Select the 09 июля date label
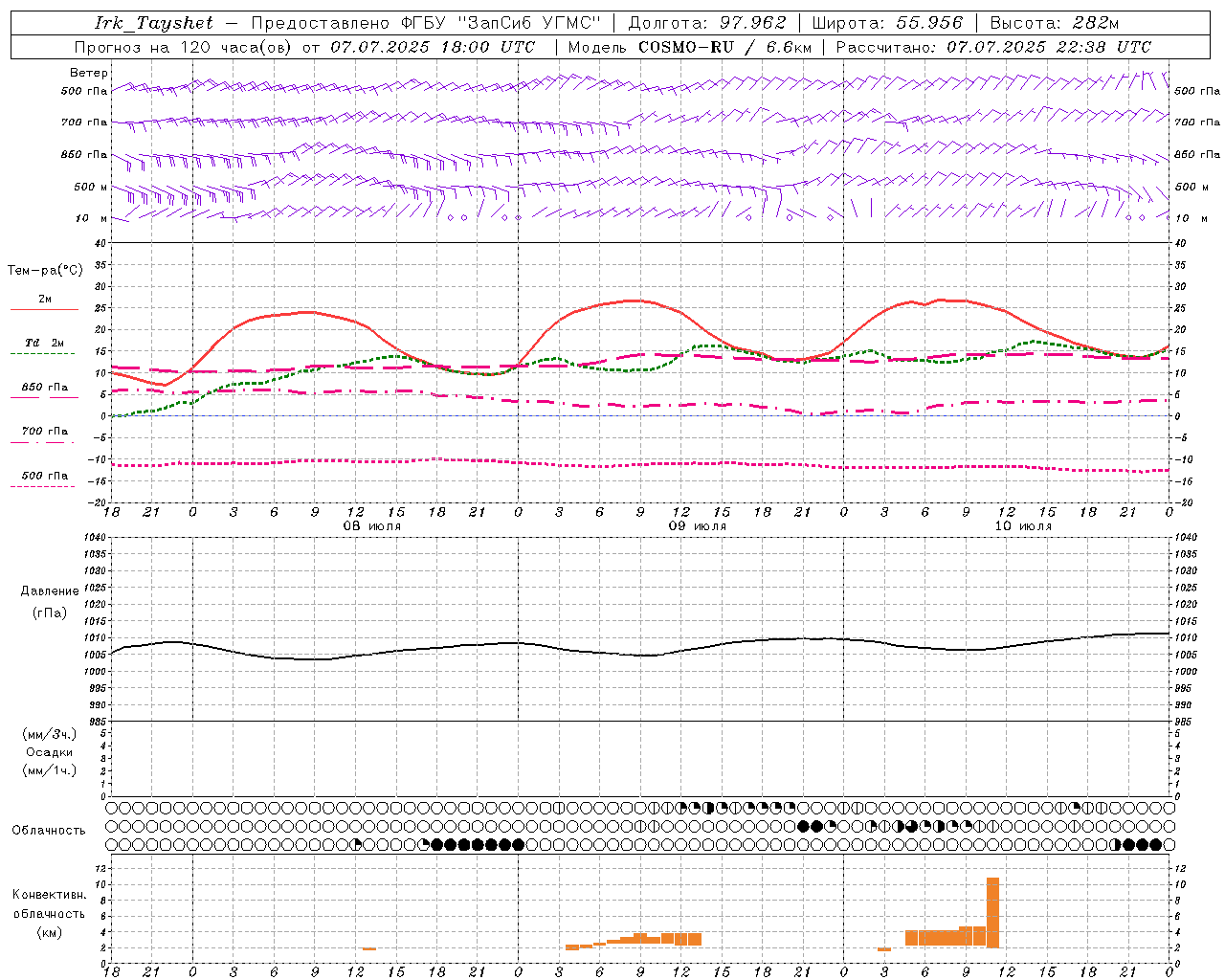Viewport: 1225px width, 980px height. (x=698, y=526)
